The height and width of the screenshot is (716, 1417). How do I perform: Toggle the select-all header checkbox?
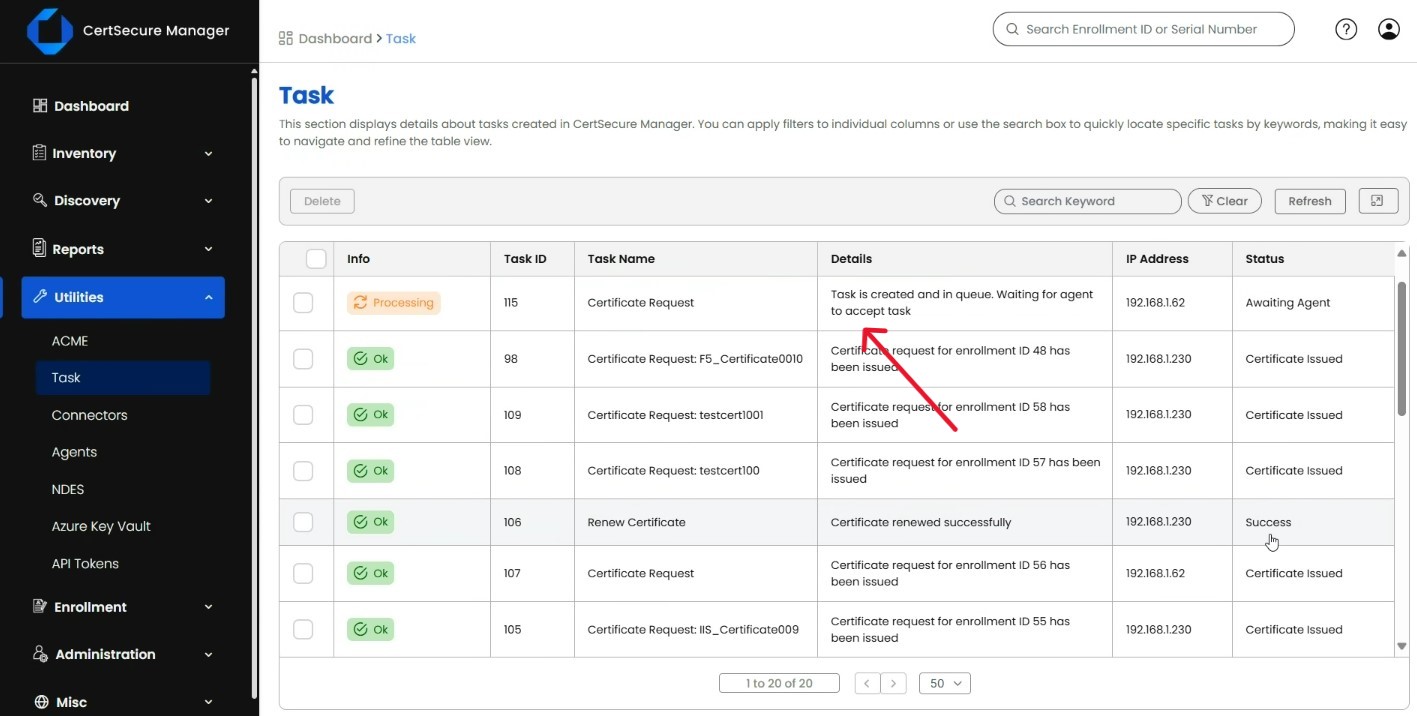pyautogui.click(x=316, y=259)
